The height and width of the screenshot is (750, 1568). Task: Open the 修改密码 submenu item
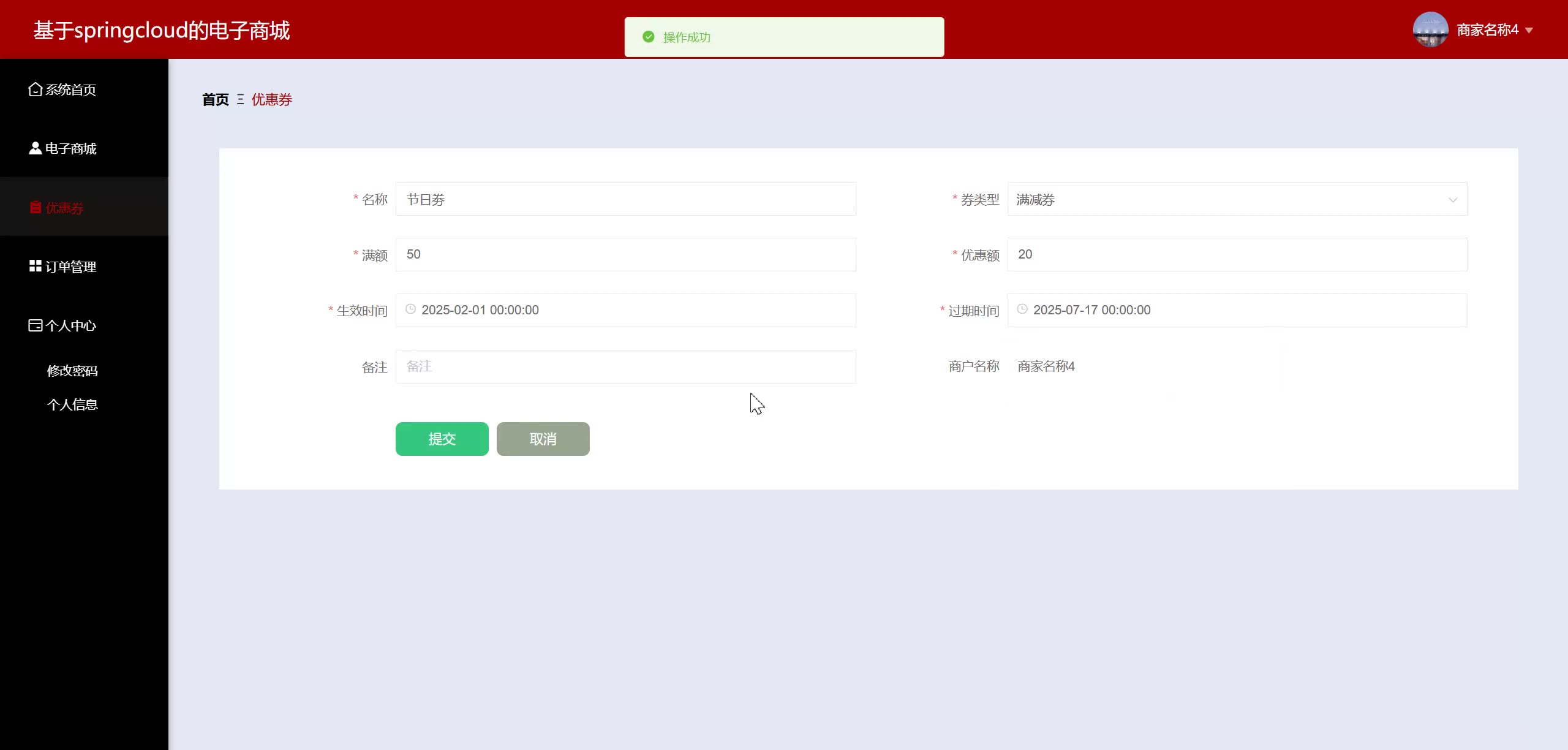(72, 371)
